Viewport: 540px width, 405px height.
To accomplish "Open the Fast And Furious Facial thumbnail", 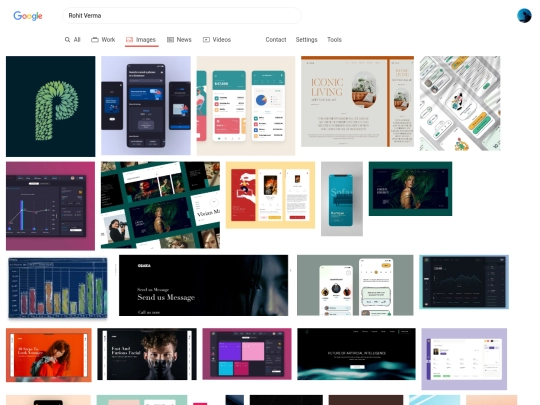I will click(x=147, y=354).
